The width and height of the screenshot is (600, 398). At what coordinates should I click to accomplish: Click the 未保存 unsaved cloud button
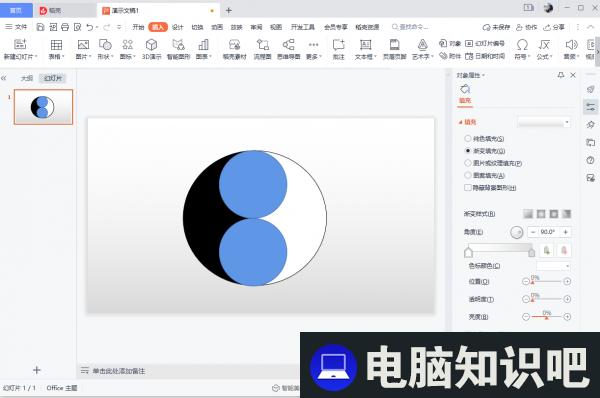(x=496, y=27)
